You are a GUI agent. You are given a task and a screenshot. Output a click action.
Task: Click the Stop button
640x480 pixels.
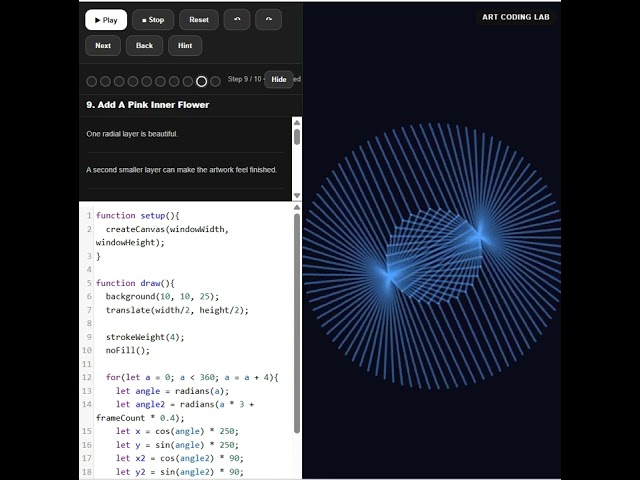[153, 20]
